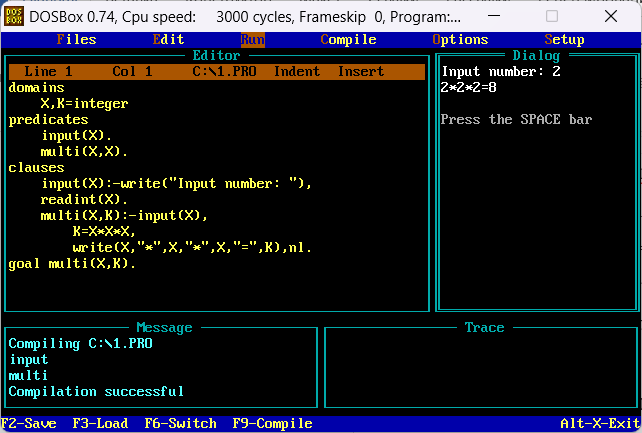Click the write(X,"*",...) code line
The height and width of the screenshot is (433, 642).
coord(192,247)
